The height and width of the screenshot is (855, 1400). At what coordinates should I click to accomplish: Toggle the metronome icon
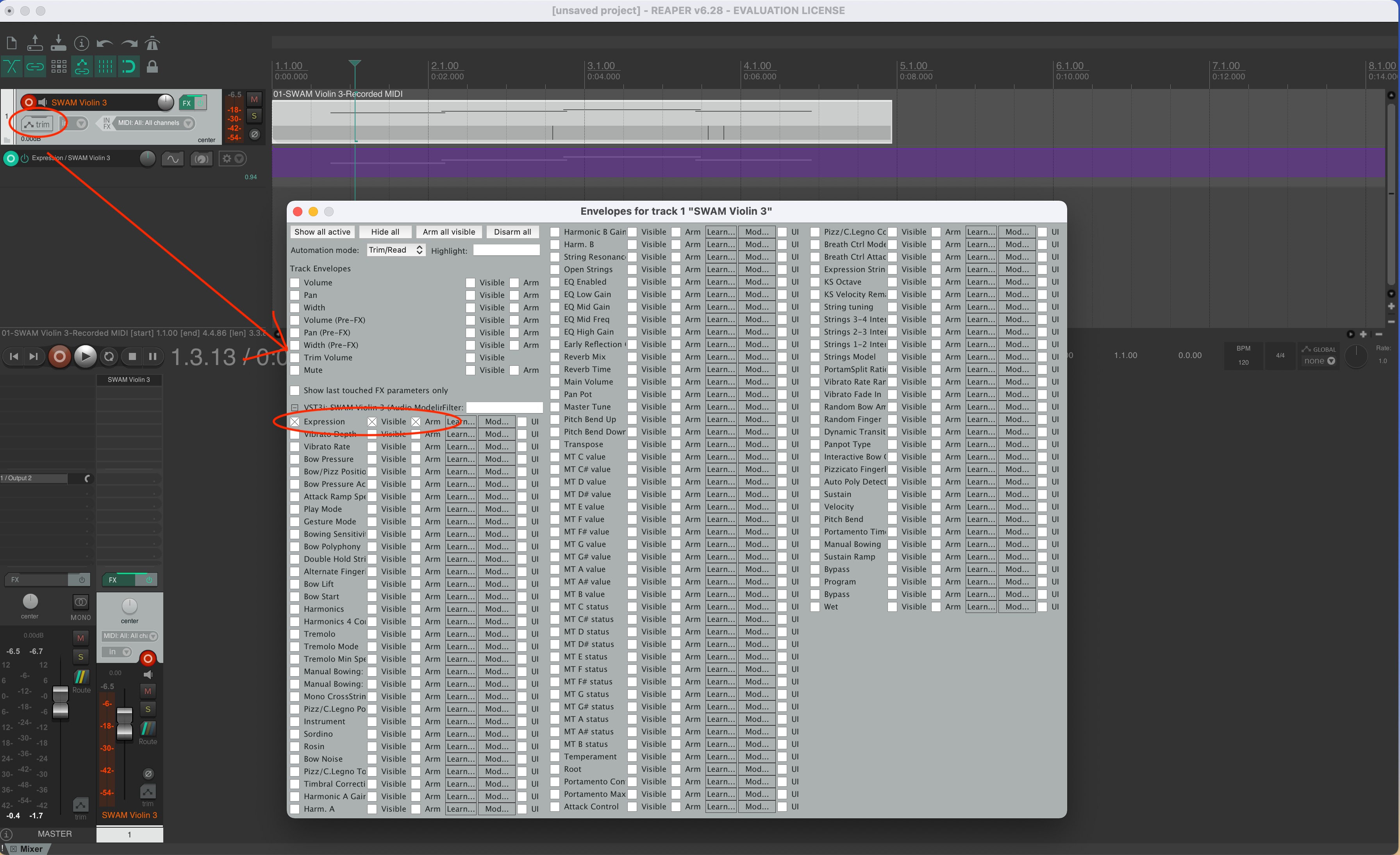tap(152, 43)
